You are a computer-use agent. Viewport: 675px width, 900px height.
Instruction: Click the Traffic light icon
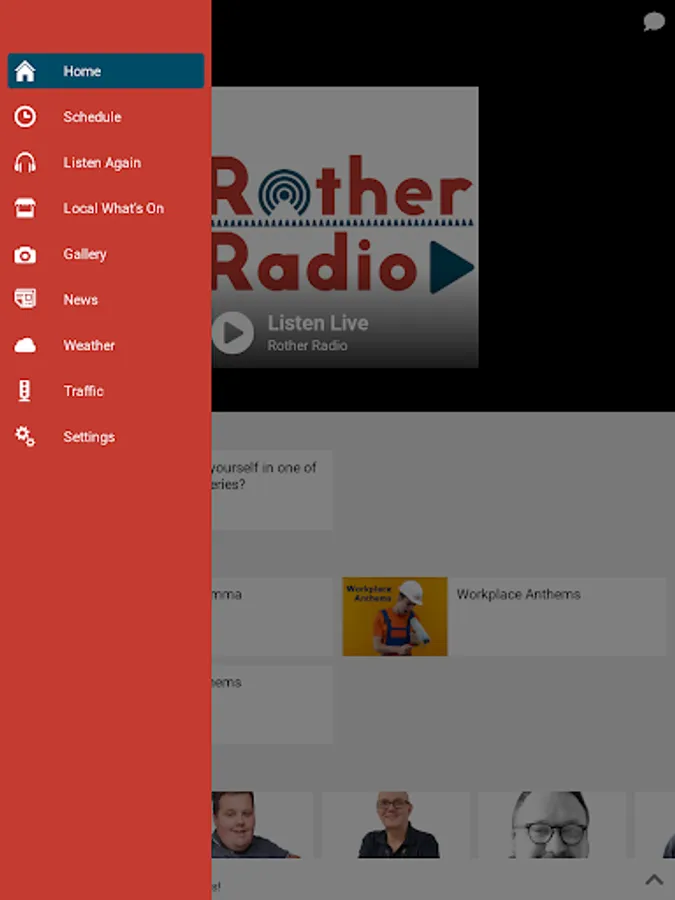[x=25, y=391]
